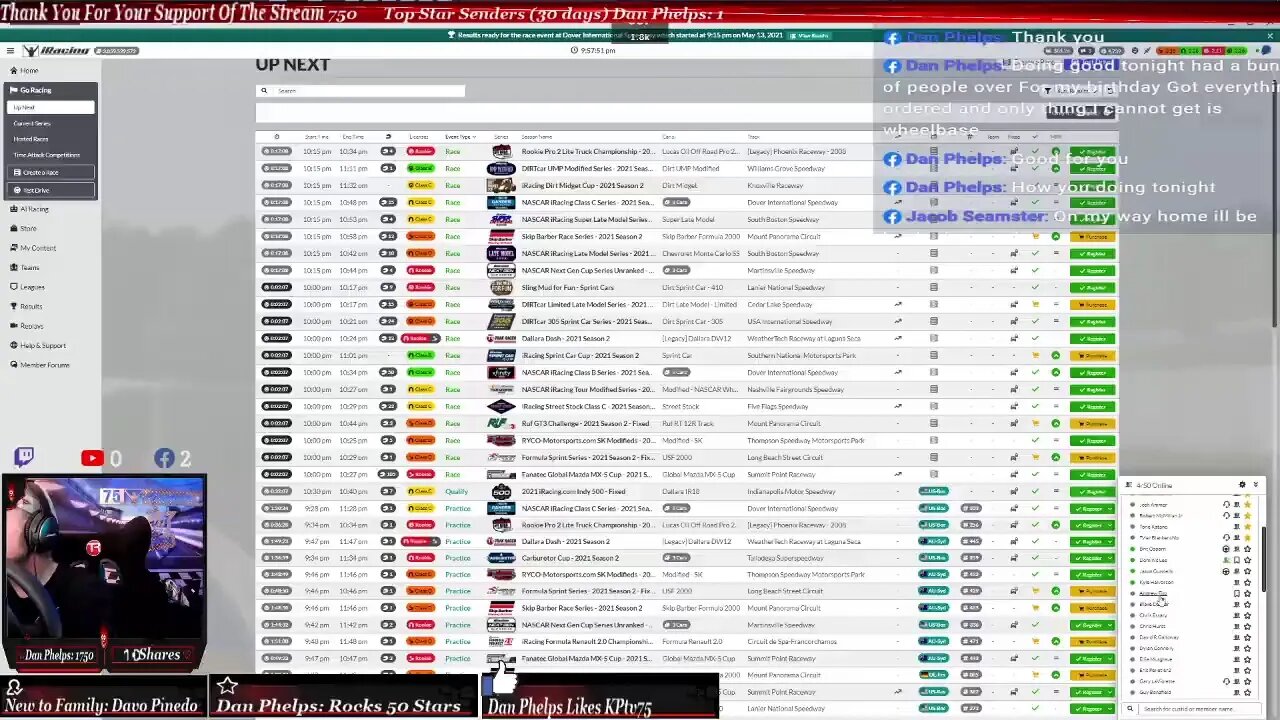Open schedule icon in Dirt Midget Cup row
Image resolution: width=1280 pixels, height=720 pixels.
click(934, 186)
